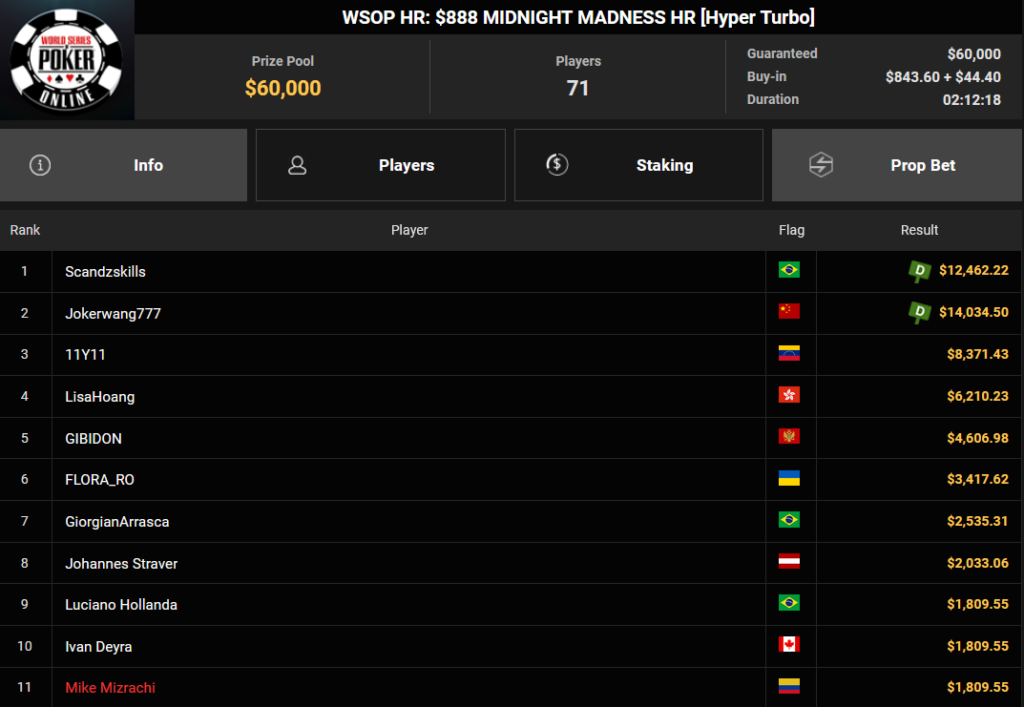This screenshot has height=707, width=1024.
Task: Click the Guaranteed $60,000 value
Action: point(974,54)
